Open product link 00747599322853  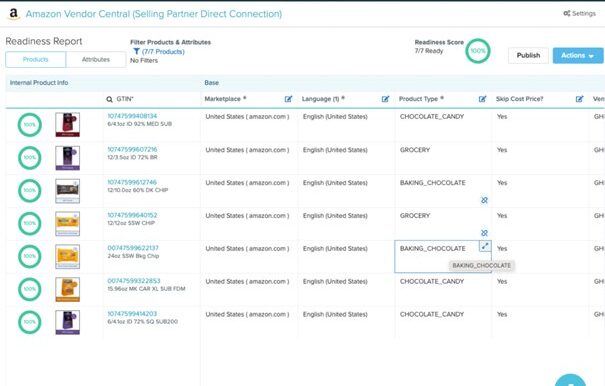point(134,281)
